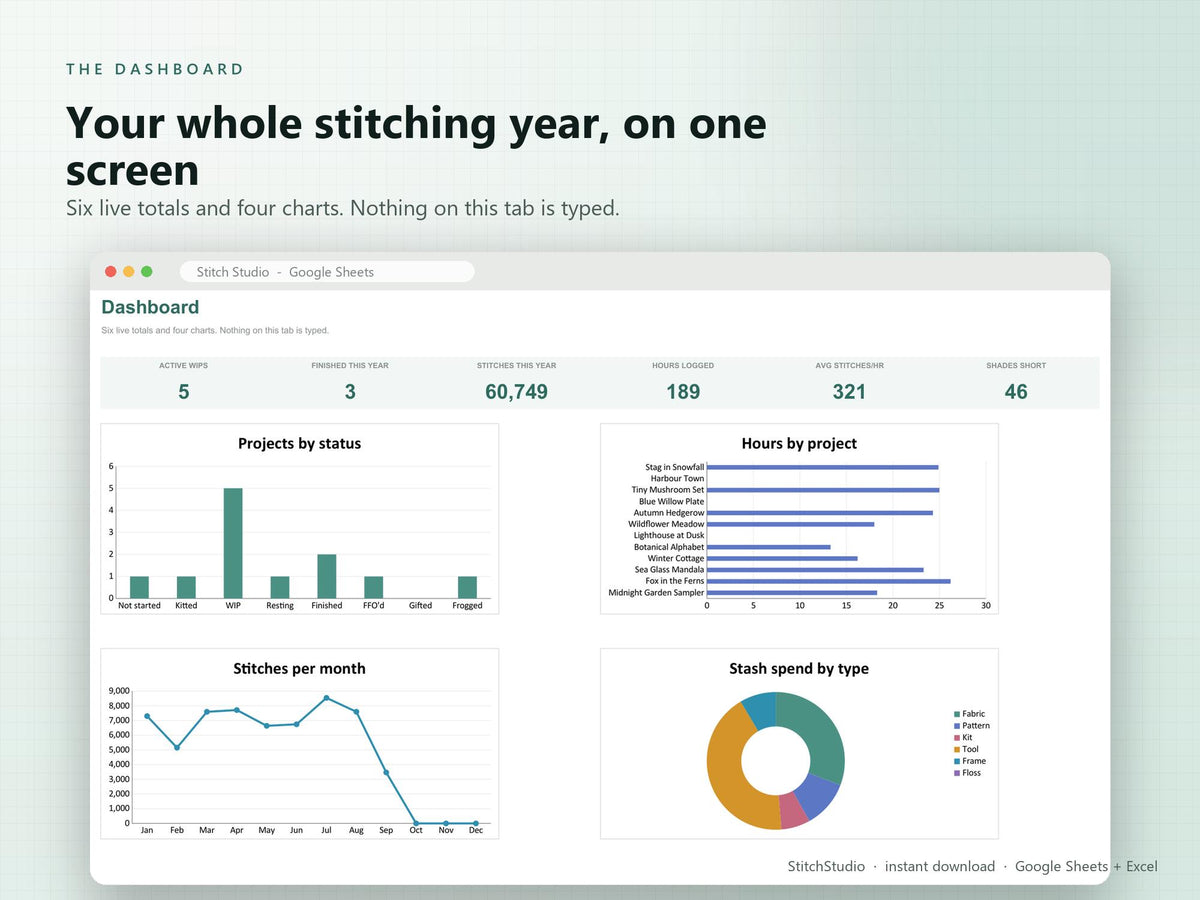Click the Midnight Garden Sampler project label
This screenshot has height=900, width=1200.
(x=656, y=593)
